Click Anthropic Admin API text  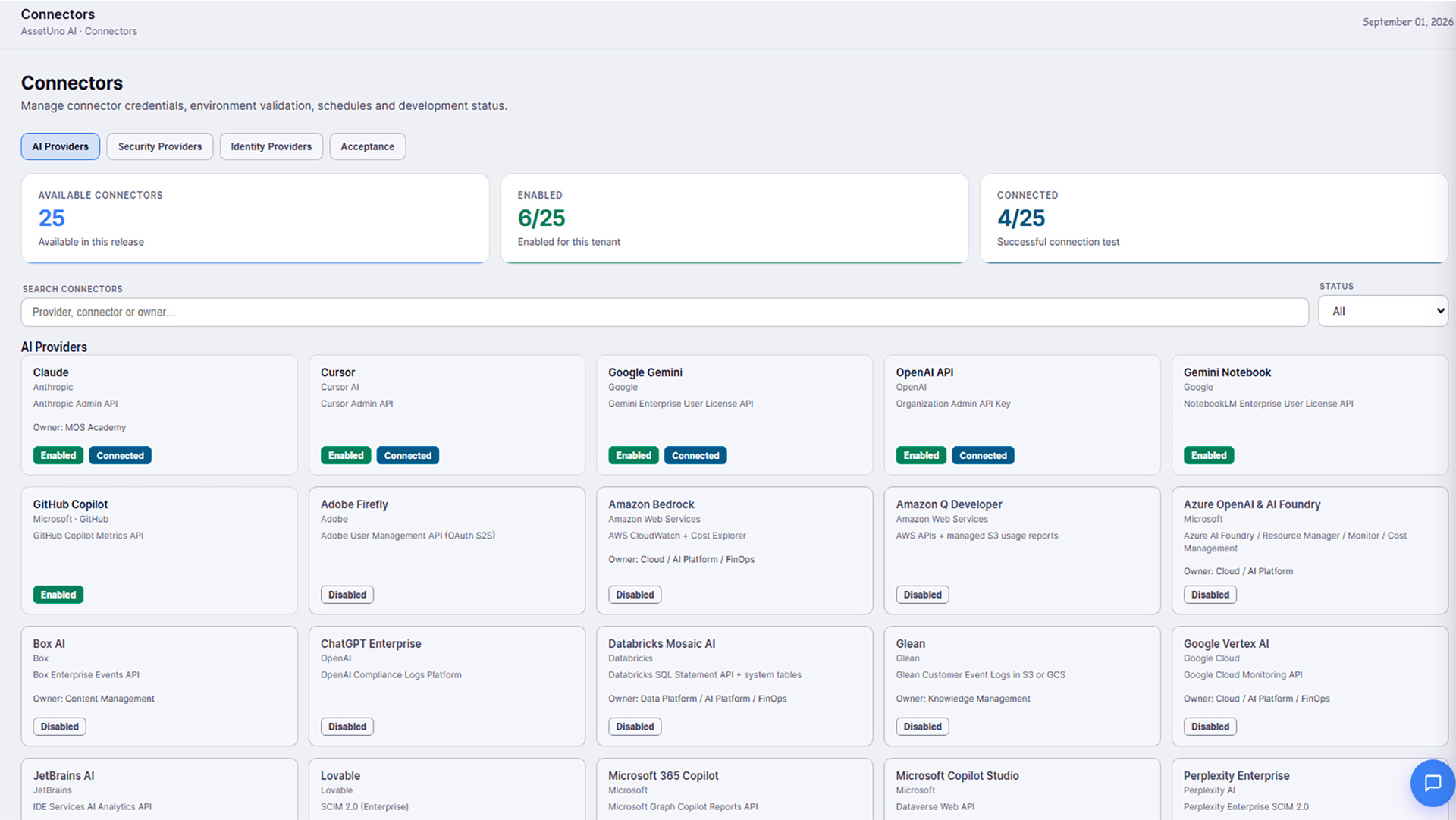tap(75, 404)
